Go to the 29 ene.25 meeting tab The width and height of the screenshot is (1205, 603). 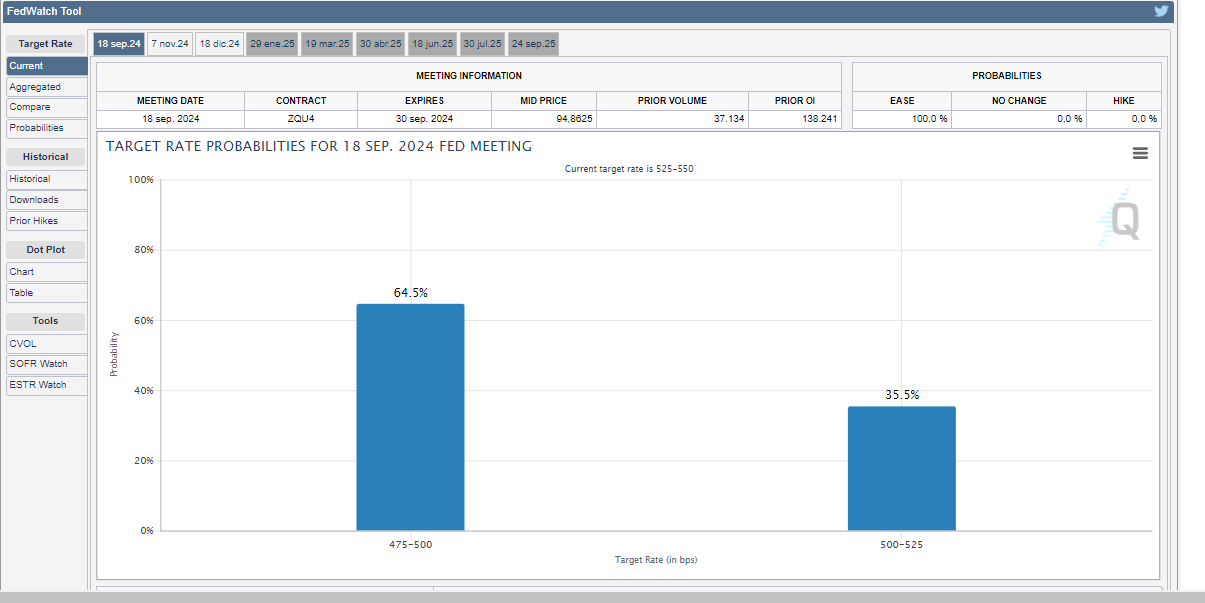[272, 44]
